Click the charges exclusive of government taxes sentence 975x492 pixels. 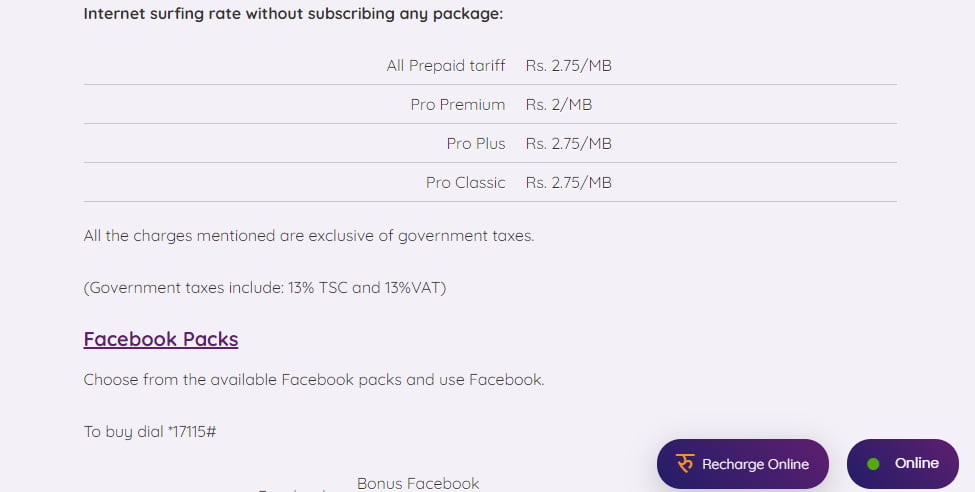click(x=309, y=236)
